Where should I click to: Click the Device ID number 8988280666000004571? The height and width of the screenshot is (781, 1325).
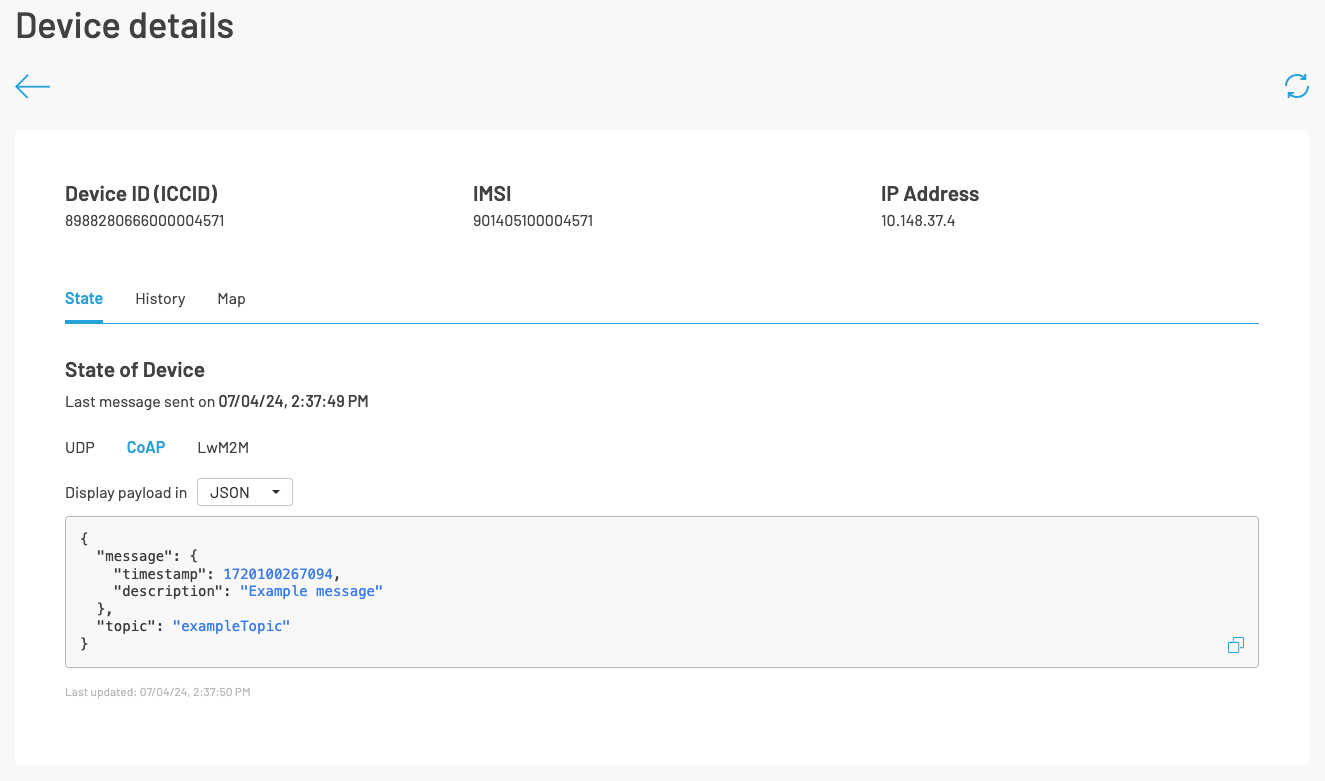pos(144,221)
